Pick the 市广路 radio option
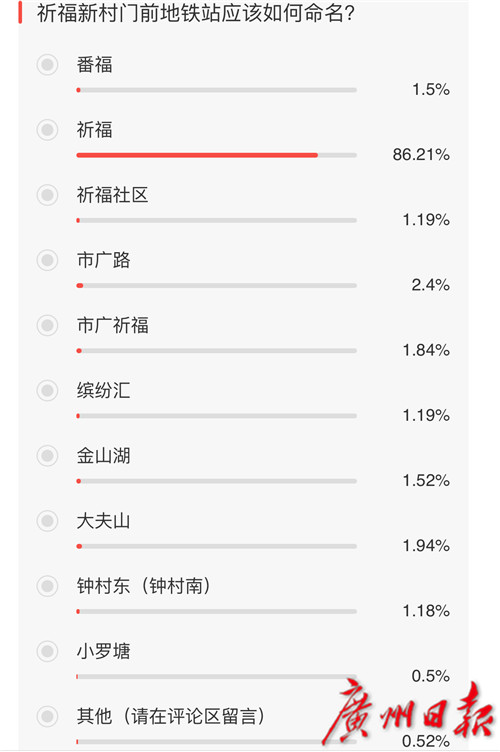The image size is (500, 752). [47, 260]
